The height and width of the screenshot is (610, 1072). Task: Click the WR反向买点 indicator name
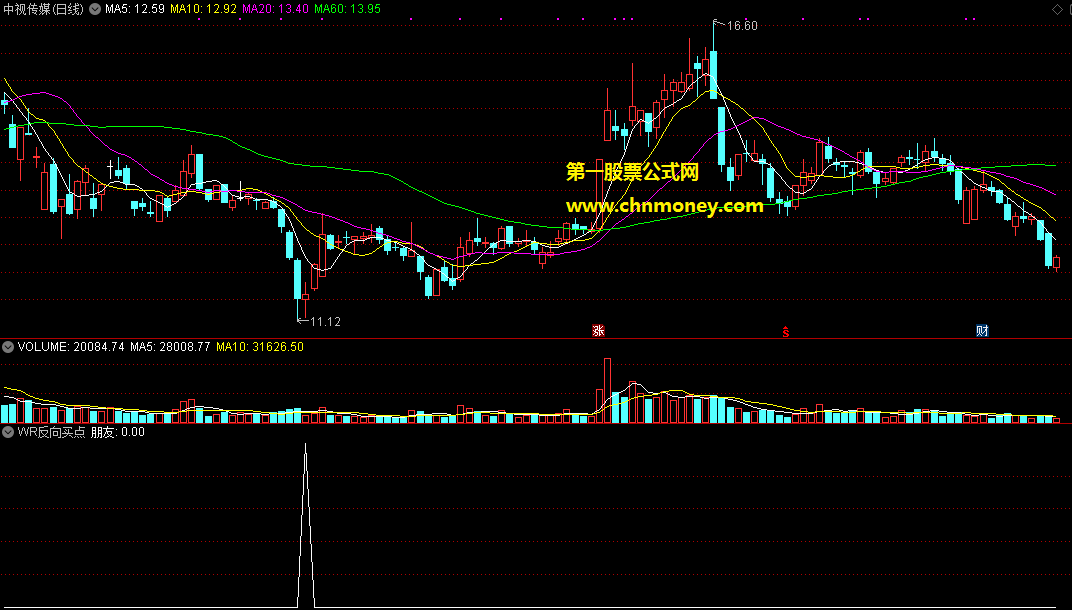point(51,432)
